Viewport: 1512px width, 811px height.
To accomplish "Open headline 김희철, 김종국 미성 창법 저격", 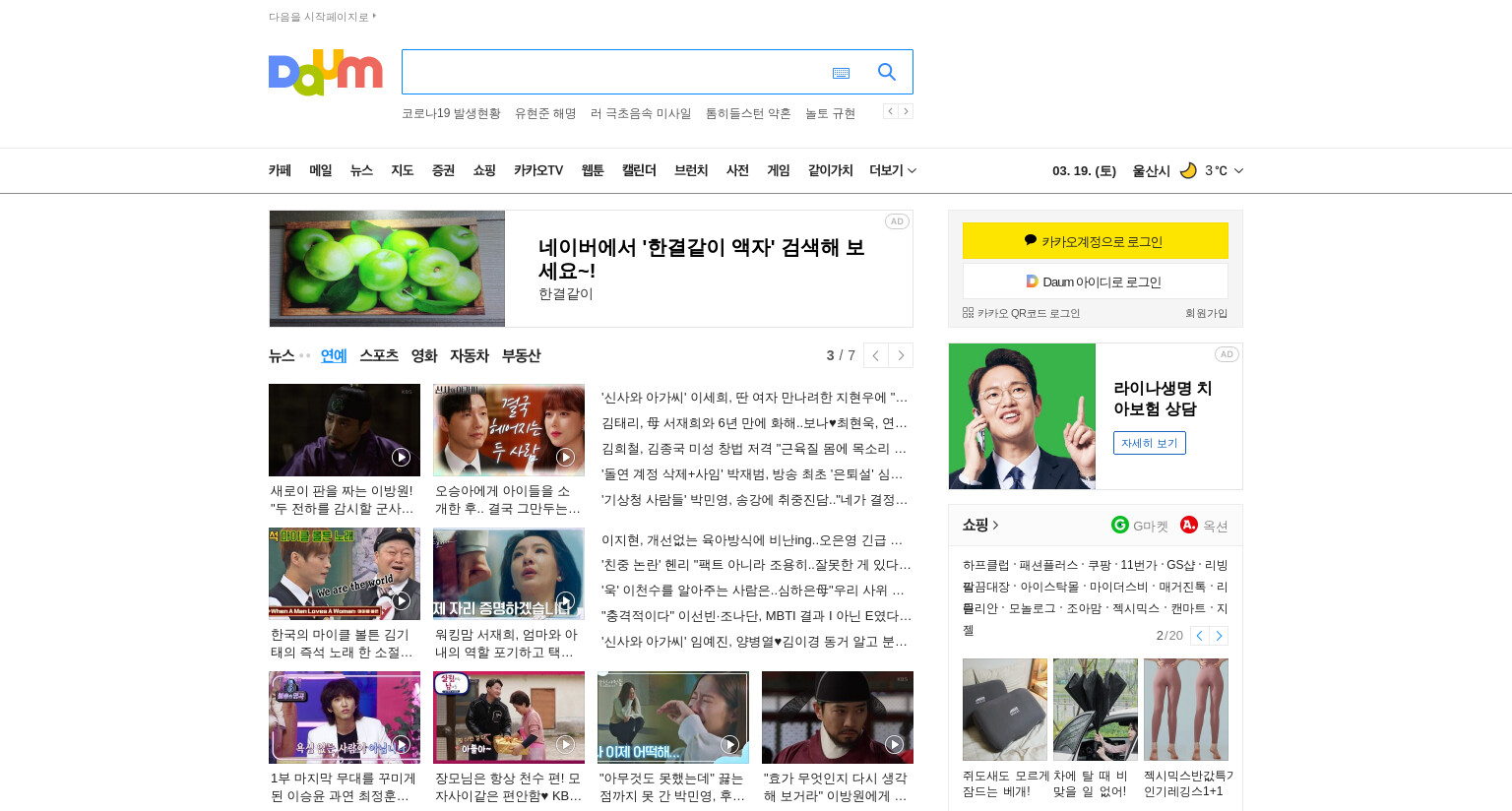I will coord(754,449).
